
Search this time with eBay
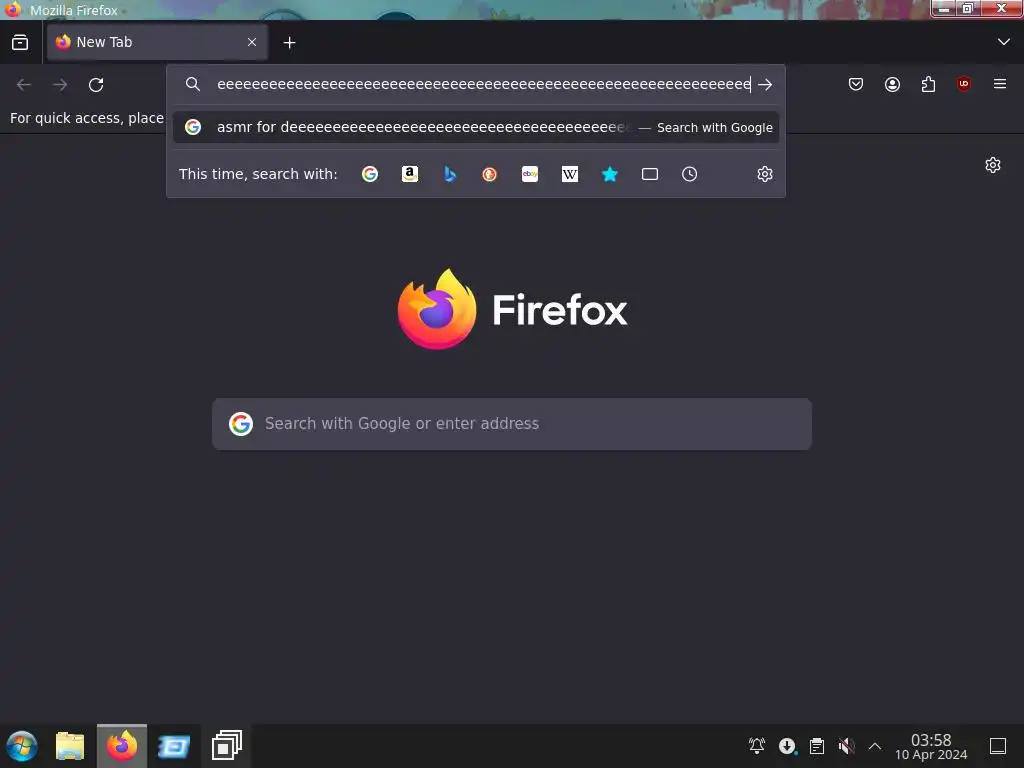[x=530, y=174]
